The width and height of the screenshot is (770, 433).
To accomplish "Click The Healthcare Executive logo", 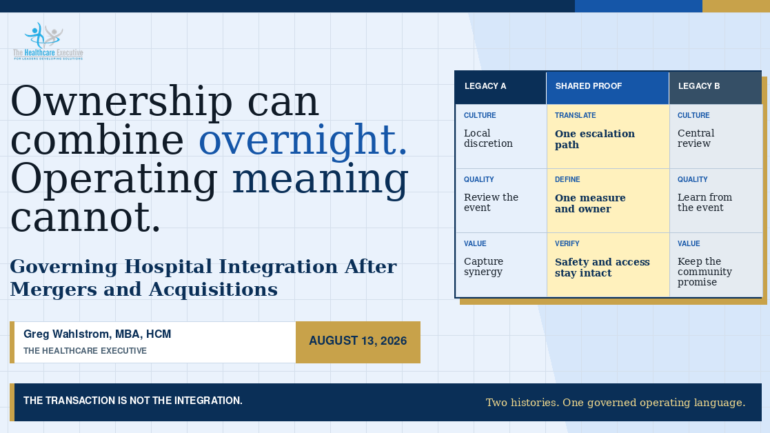I will [x=48, y=41].
